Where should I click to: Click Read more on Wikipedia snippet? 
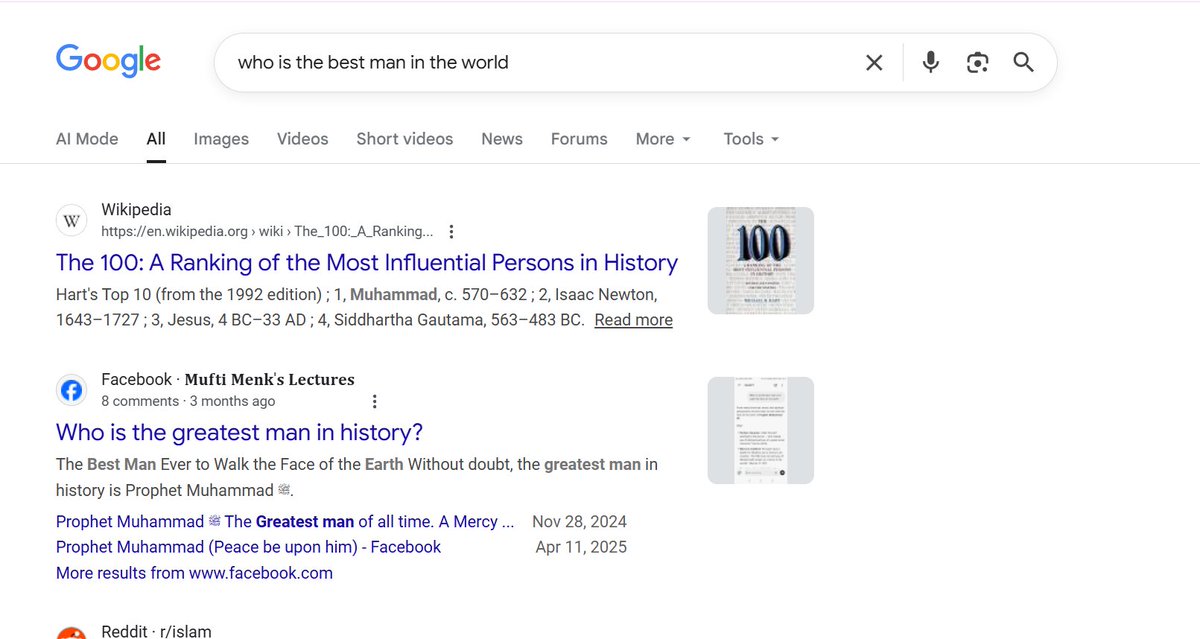633,320
